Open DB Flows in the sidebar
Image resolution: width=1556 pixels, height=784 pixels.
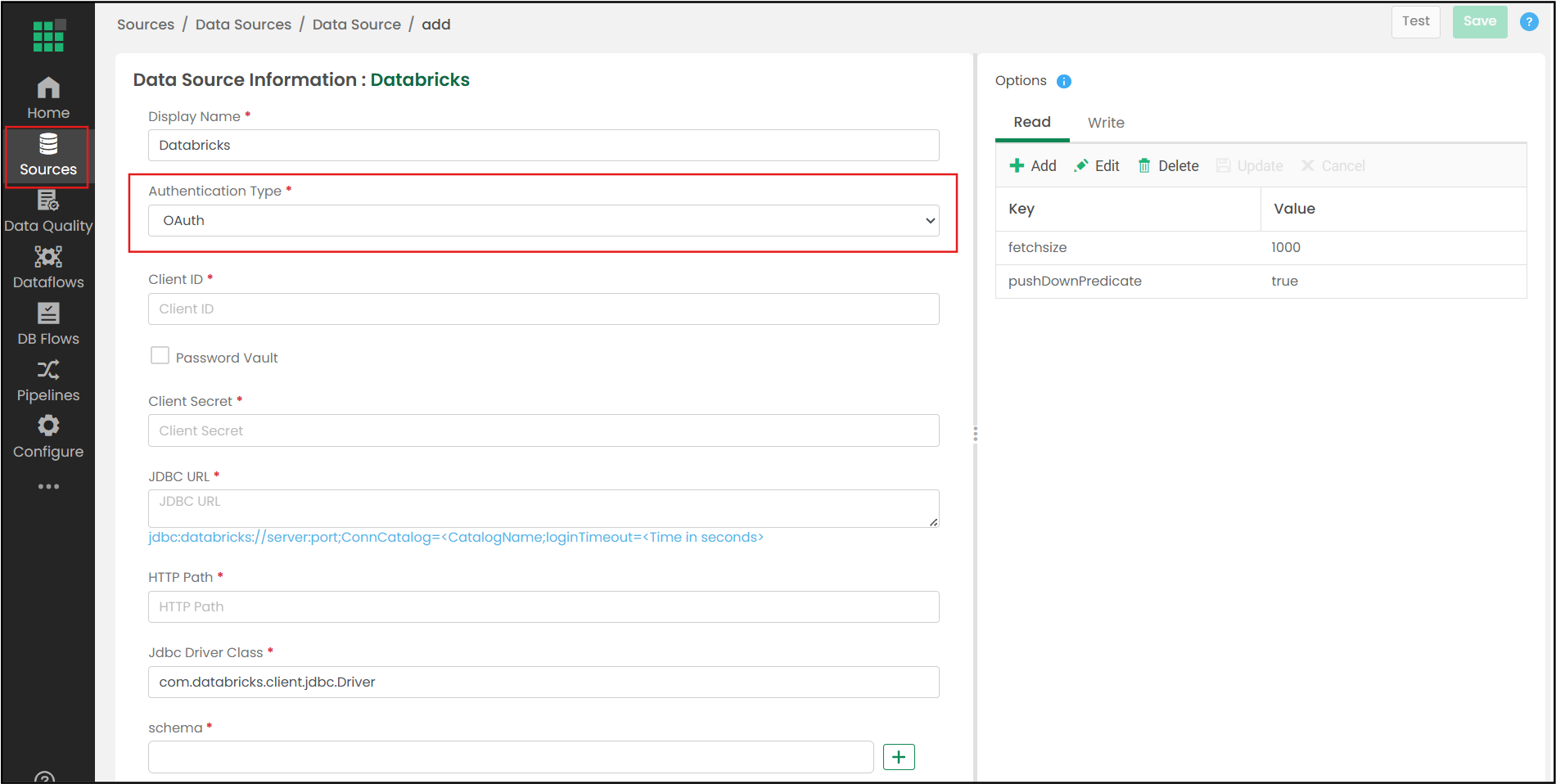48,325
